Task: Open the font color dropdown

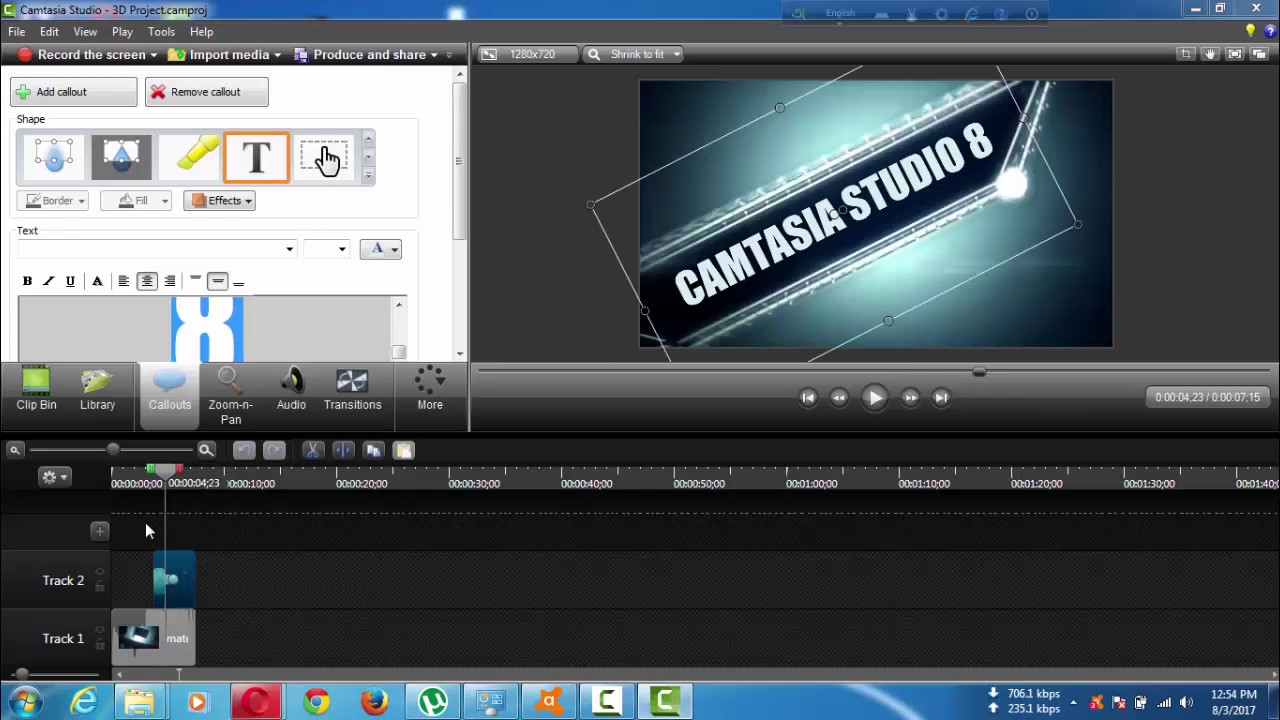Action: [x=380, y=249]
